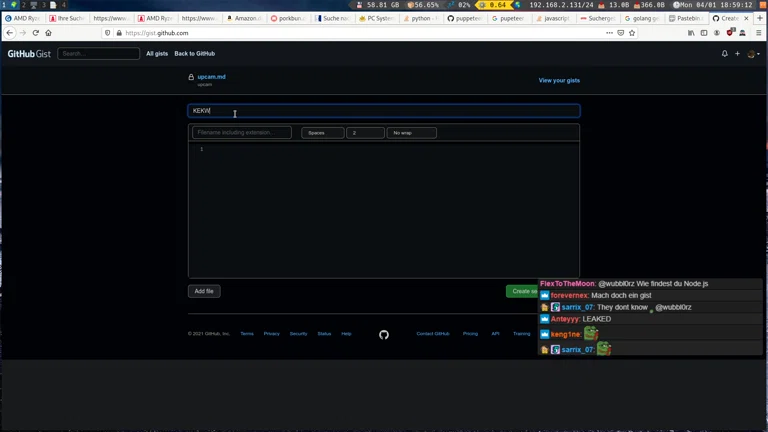
Task: Switch to the Pastebin browser tab
Action: click(687, 18)
